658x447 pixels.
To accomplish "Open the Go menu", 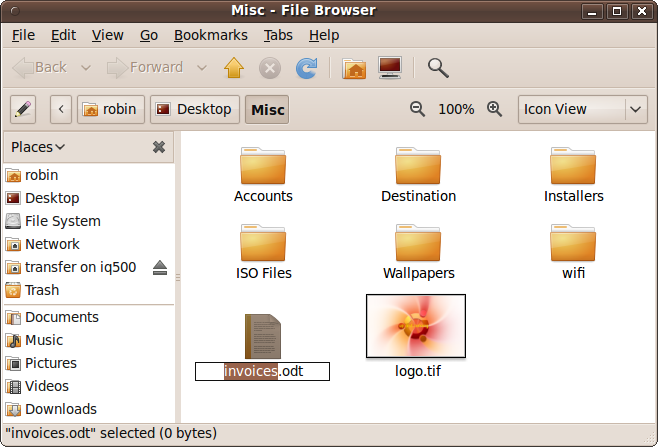I will (149, 35).
